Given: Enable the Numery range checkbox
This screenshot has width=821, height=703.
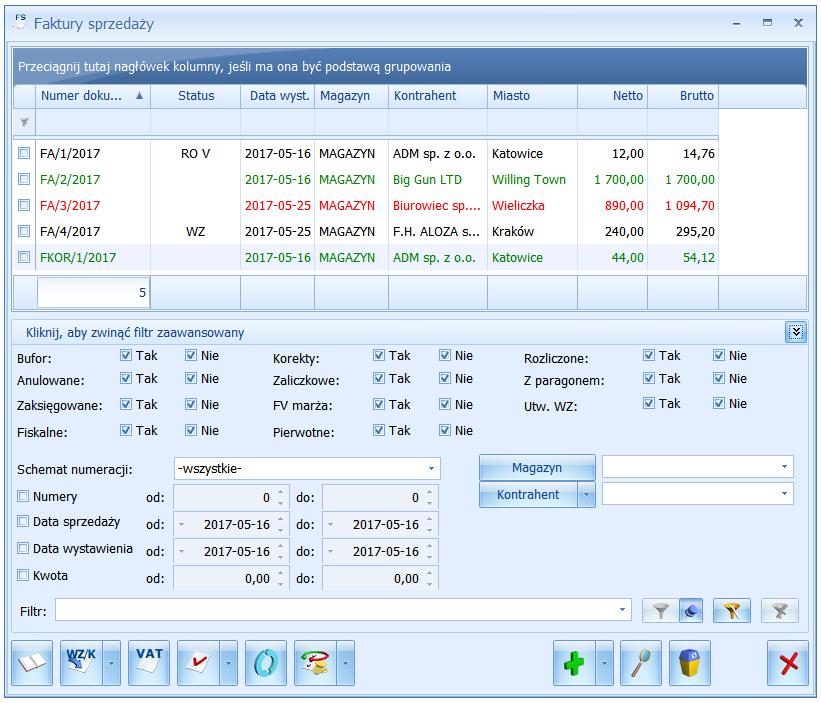Looking at the screenshot, I should pyautogui.click(x=23, y=496).
